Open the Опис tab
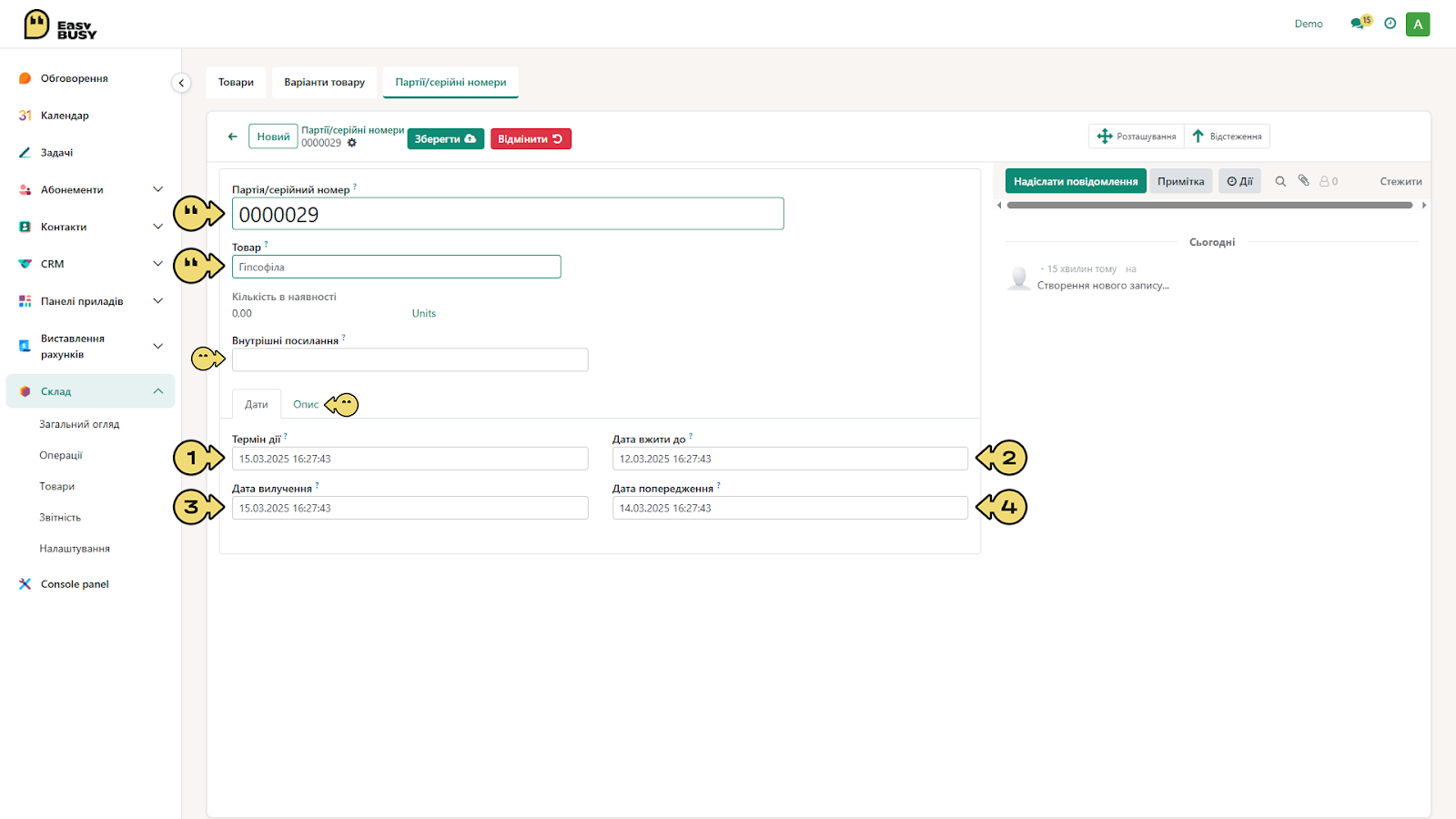 point(306,404)
